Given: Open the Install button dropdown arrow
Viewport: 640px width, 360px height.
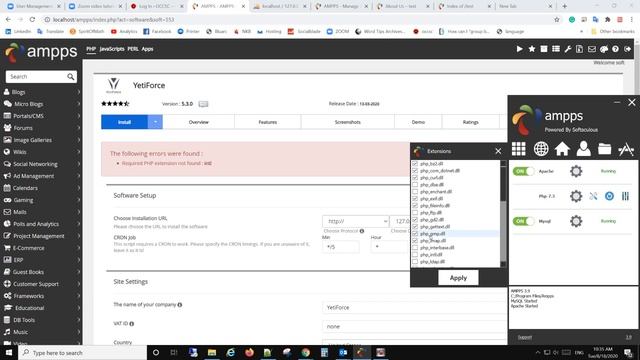Looking at the screenshot, I should pyautogui.click(x=155, y=122).
